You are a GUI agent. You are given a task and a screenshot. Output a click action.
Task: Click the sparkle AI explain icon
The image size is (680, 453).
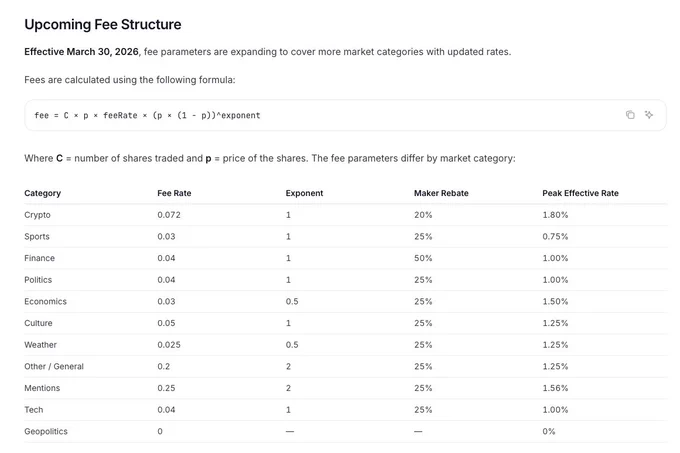coord(649,115)
